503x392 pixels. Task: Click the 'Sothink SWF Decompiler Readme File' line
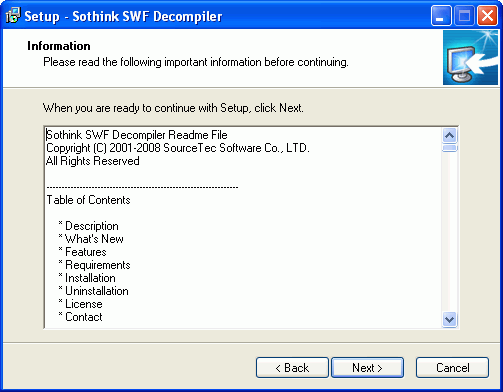(137, 135)
